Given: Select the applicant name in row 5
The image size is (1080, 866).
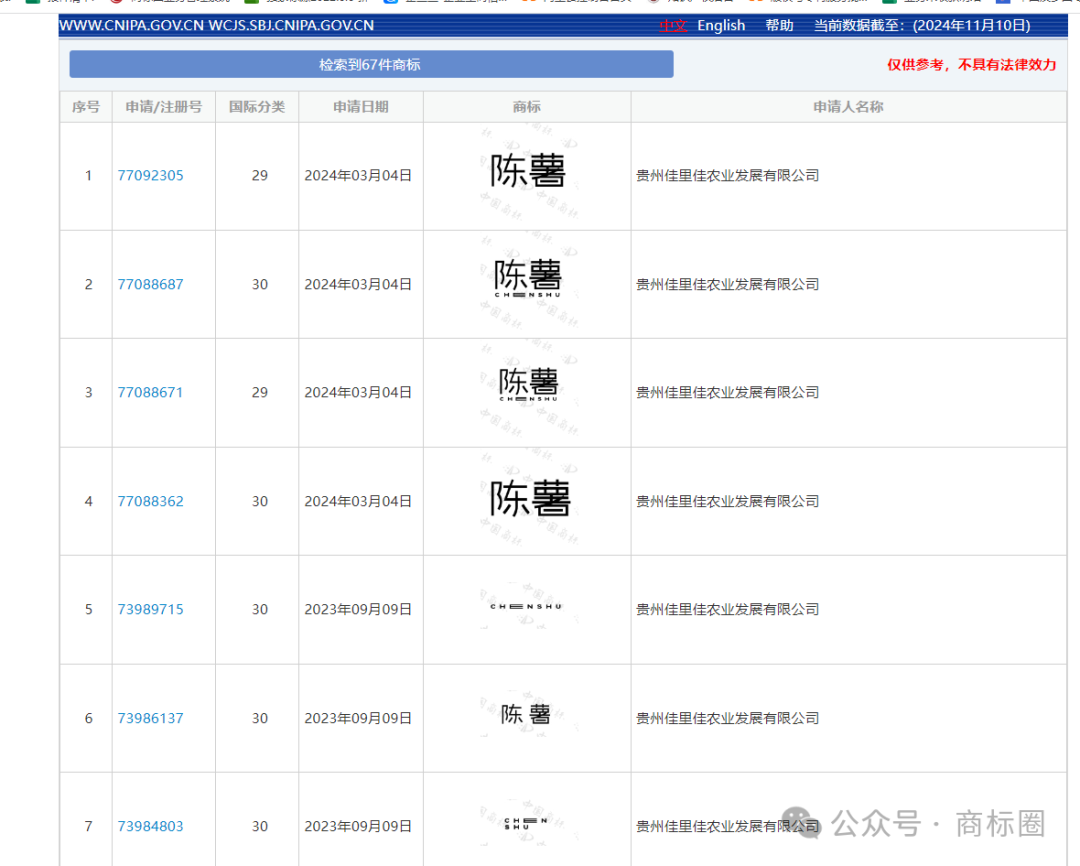Looking at the screenshot, I should tap(727, 610).
